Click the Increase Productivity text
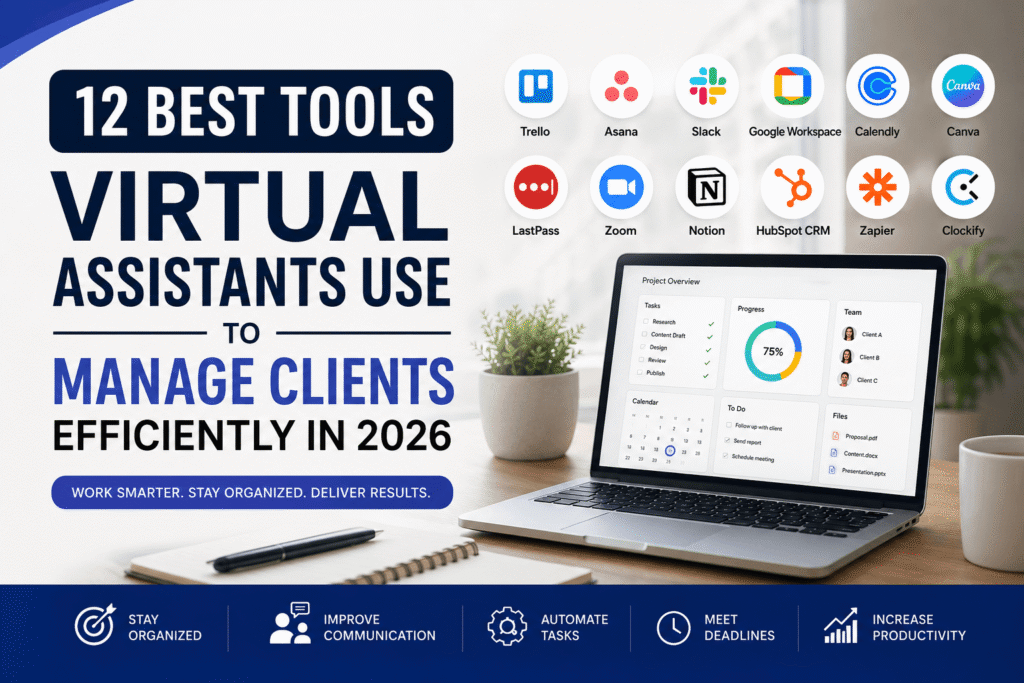The image size is (1024, 683). click(919, 627)
